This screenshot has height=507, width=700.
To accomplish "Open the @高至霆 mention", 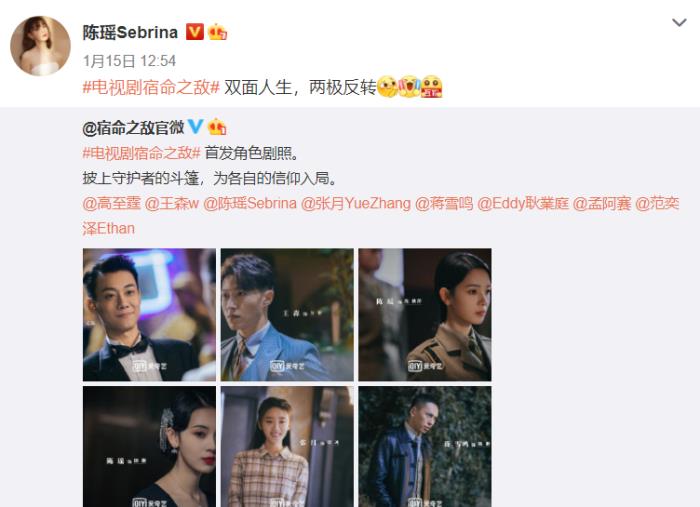I will click(x=112, y=204).
